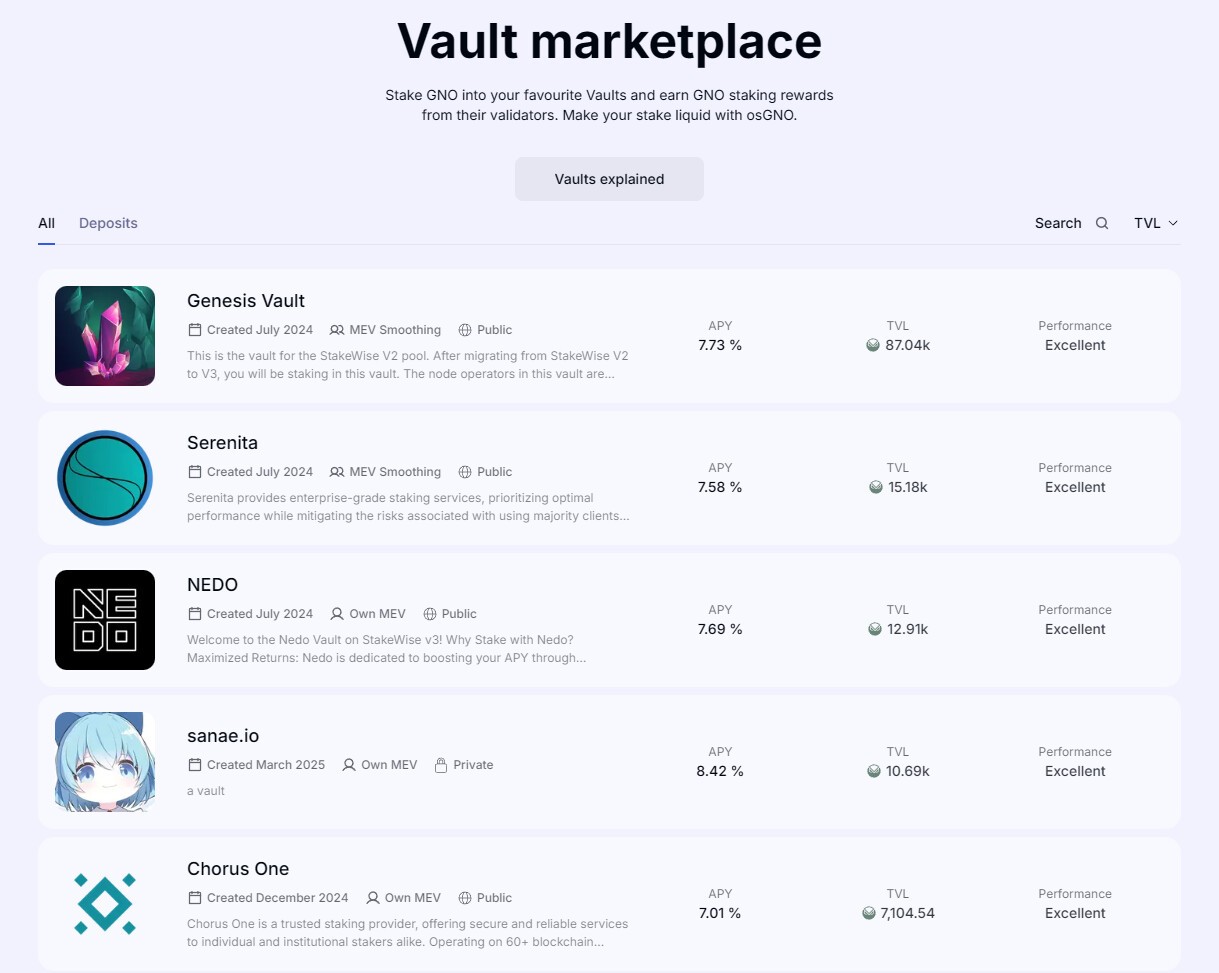Switch to the Deposits tab
Screen dimensions: 1219x973
[x=108, y=223]
